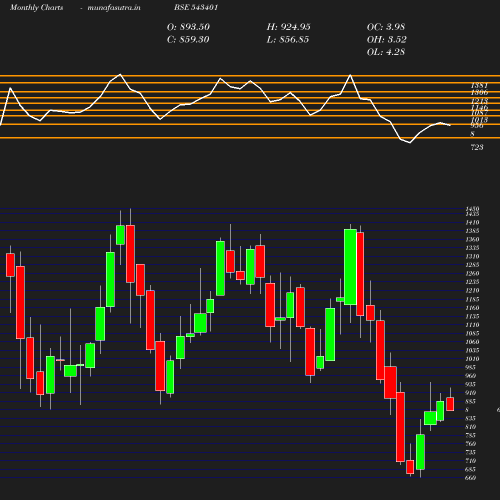Viewport: 500px width, 500px height.
Task: Click the tallest green candlestick peaking near 1385
Action: 350,267
